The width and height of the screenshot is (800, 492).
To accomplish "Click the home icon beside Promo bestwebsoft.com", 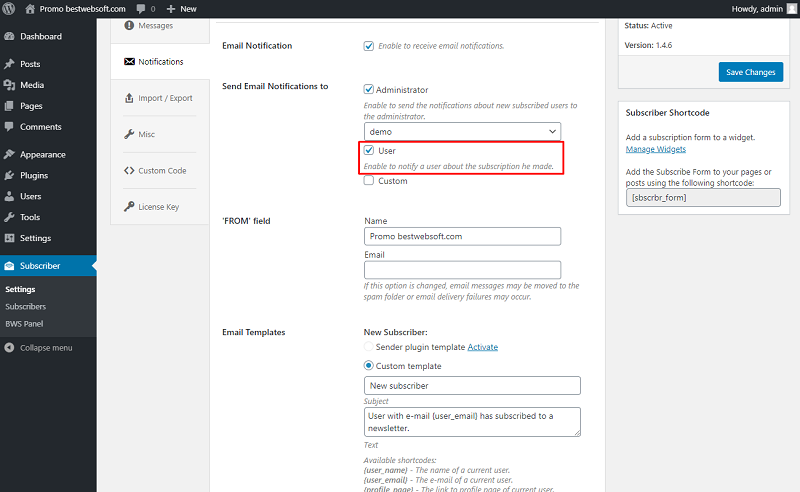I will click(30, 9).
